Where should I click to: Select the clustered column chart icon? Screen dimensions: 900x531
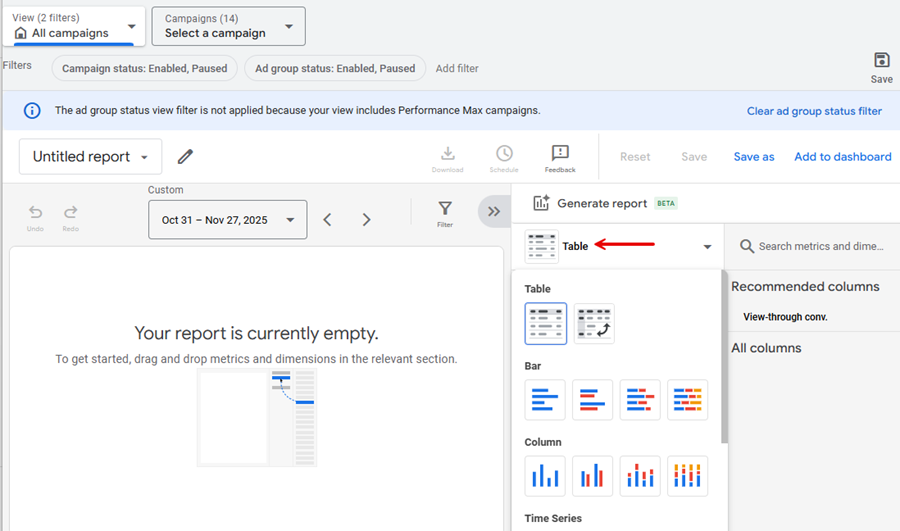coord(592,476)
